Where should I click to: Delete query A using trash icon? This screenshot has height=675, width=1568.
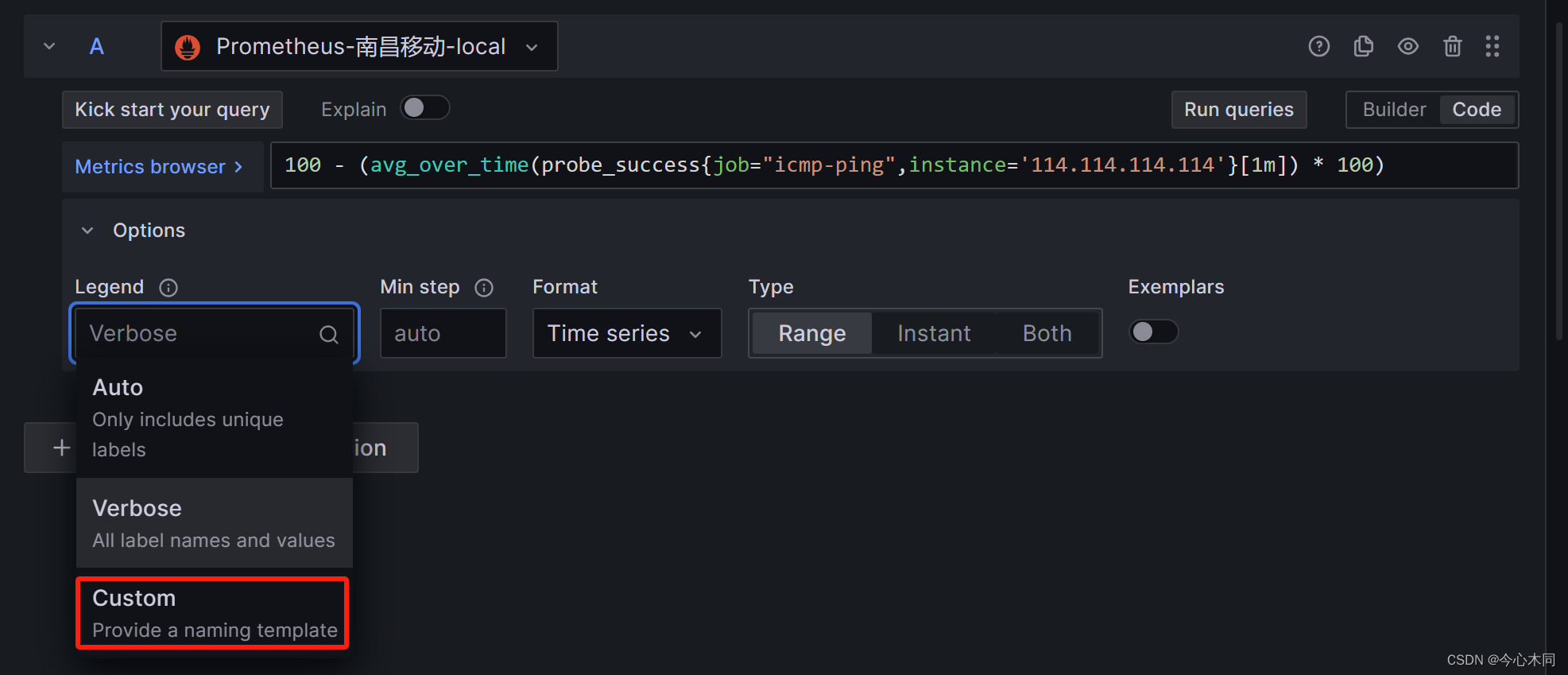pyautogui.click(x=1452, y=47)
